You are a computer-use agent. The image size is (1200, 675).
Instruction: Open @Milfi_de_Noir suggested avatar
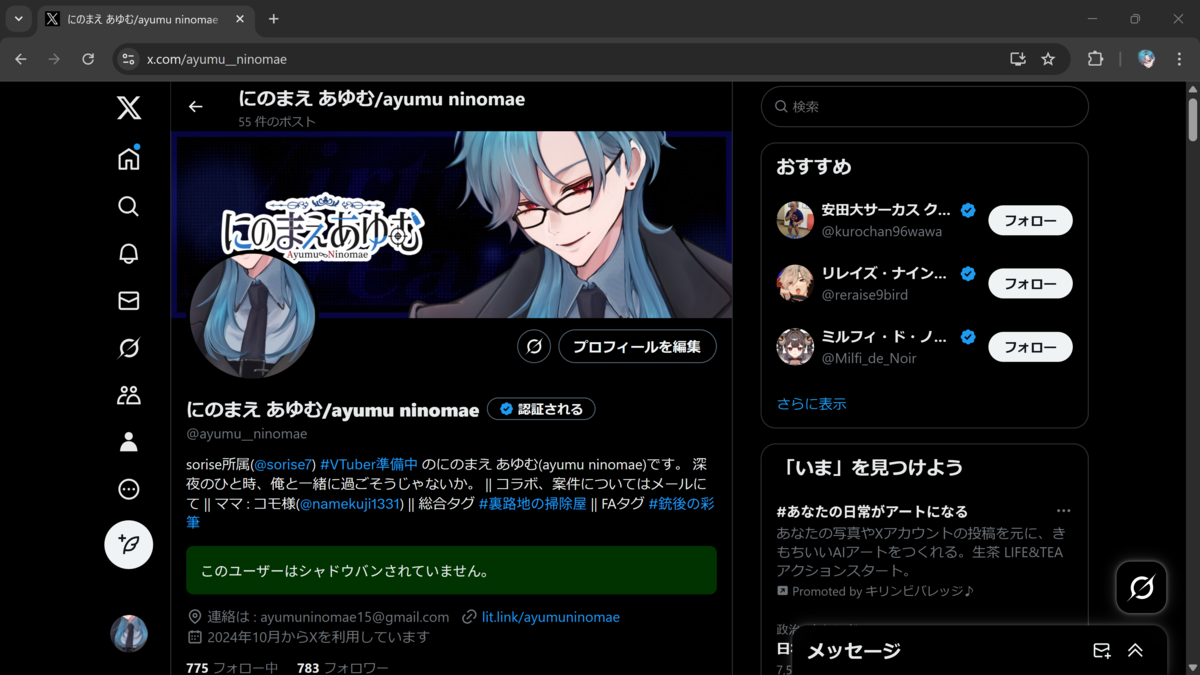click(x=795, y=347)
